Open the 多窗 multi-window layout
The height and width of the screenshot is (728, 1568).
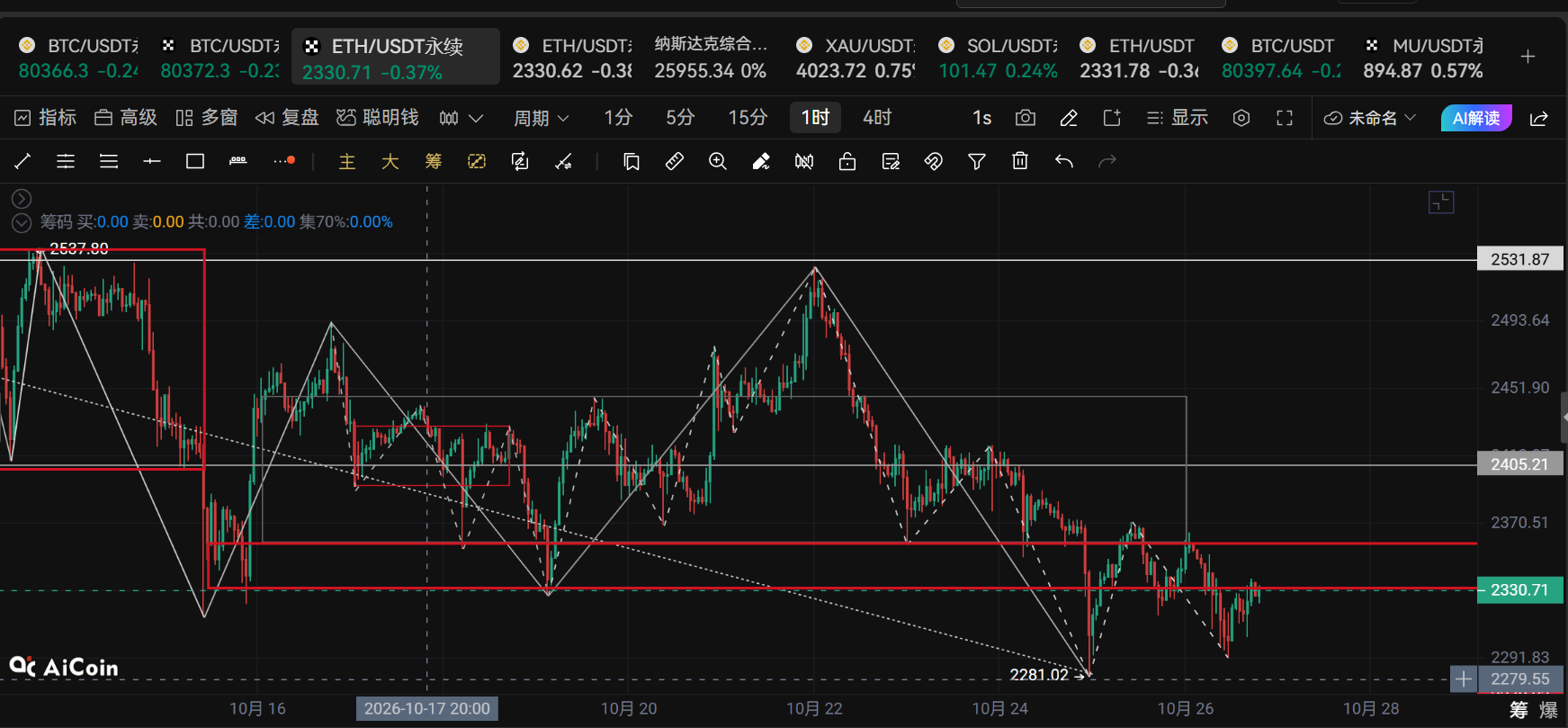[207, 118]
